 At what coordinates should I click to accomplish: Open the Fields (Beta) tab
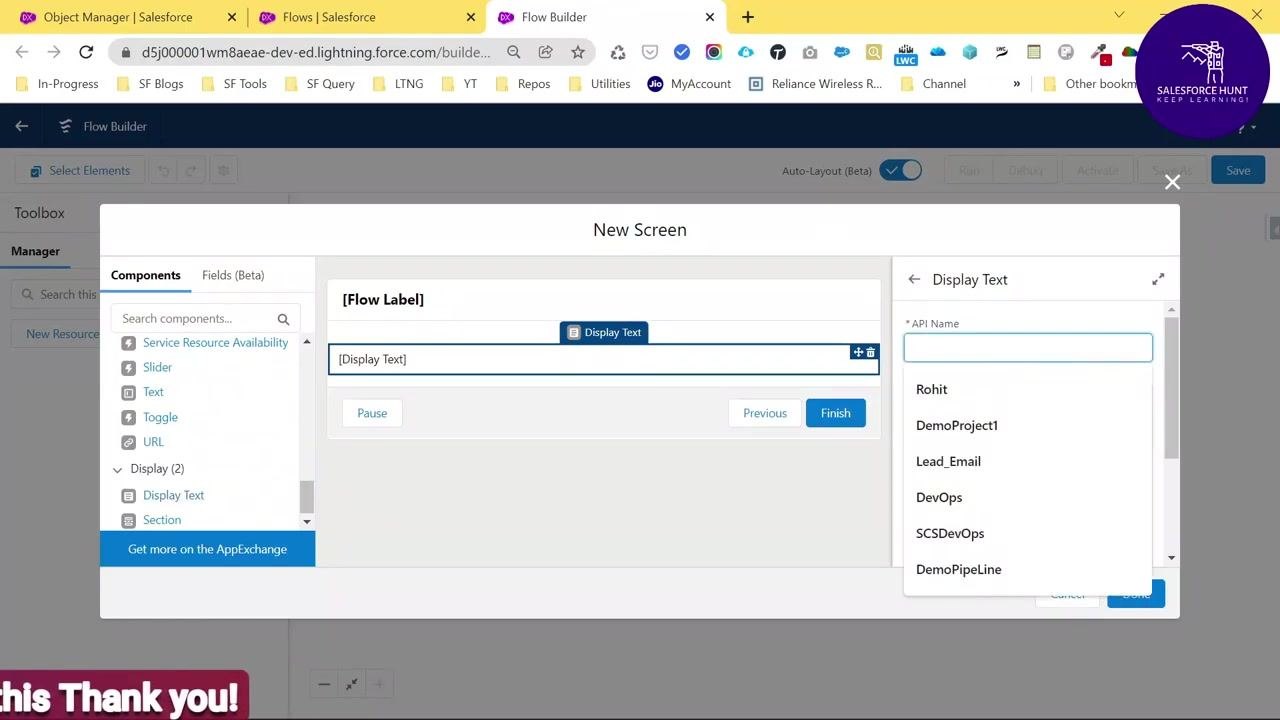[x=233, y=275]
